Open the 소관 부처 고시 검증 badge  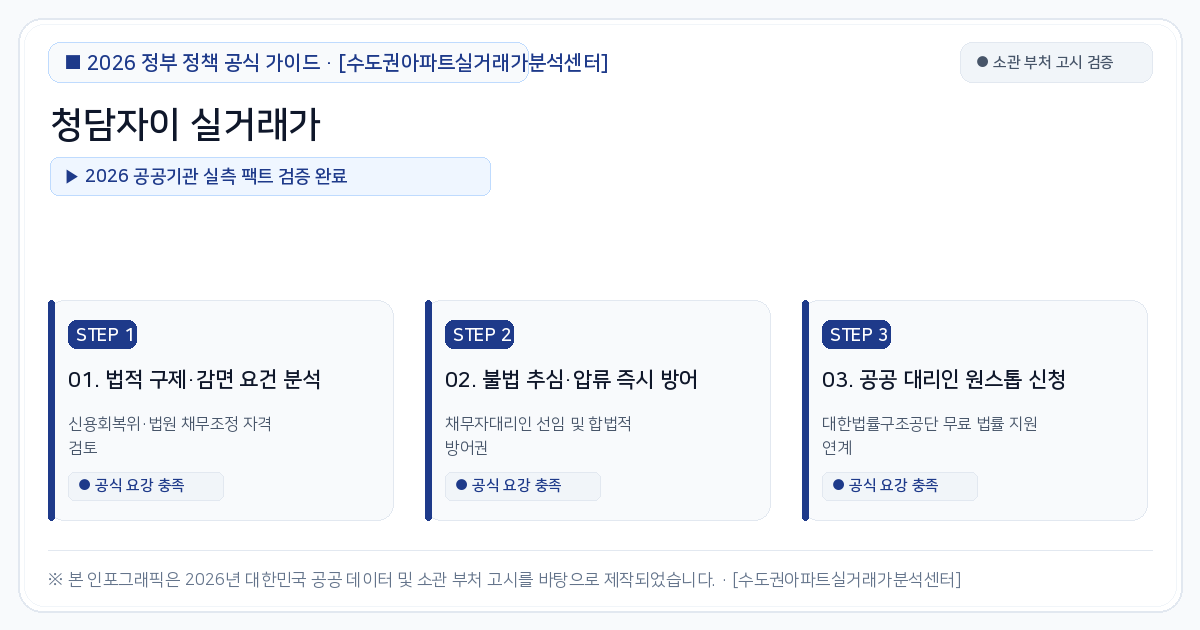(1056, 62)
